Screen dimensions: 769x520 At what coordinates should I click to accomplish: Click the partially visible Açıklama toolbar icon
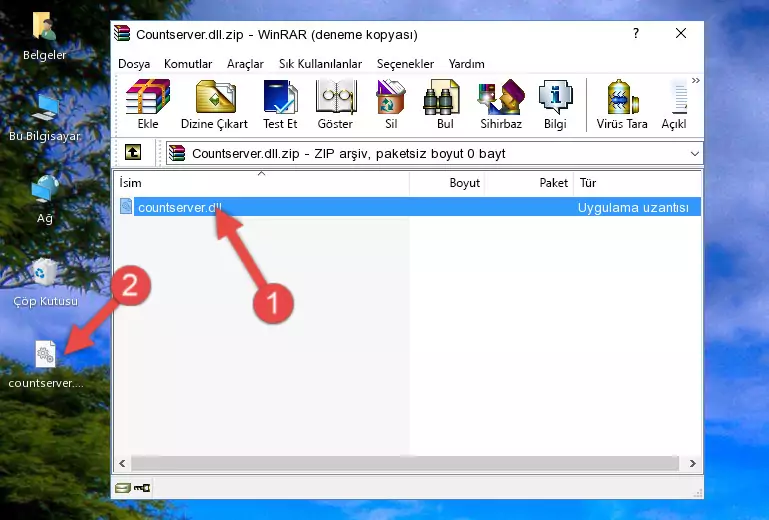tap(674, 104)
